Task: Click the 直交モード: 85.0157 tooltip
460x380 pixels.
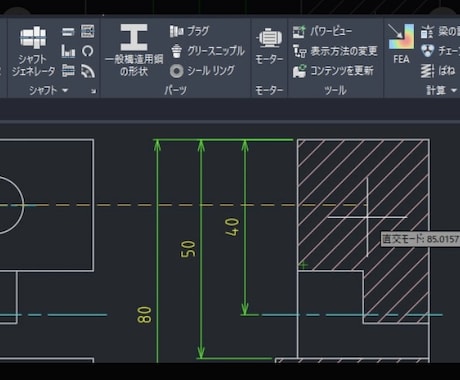Action: pyautogui.click(x=420, y=239)
